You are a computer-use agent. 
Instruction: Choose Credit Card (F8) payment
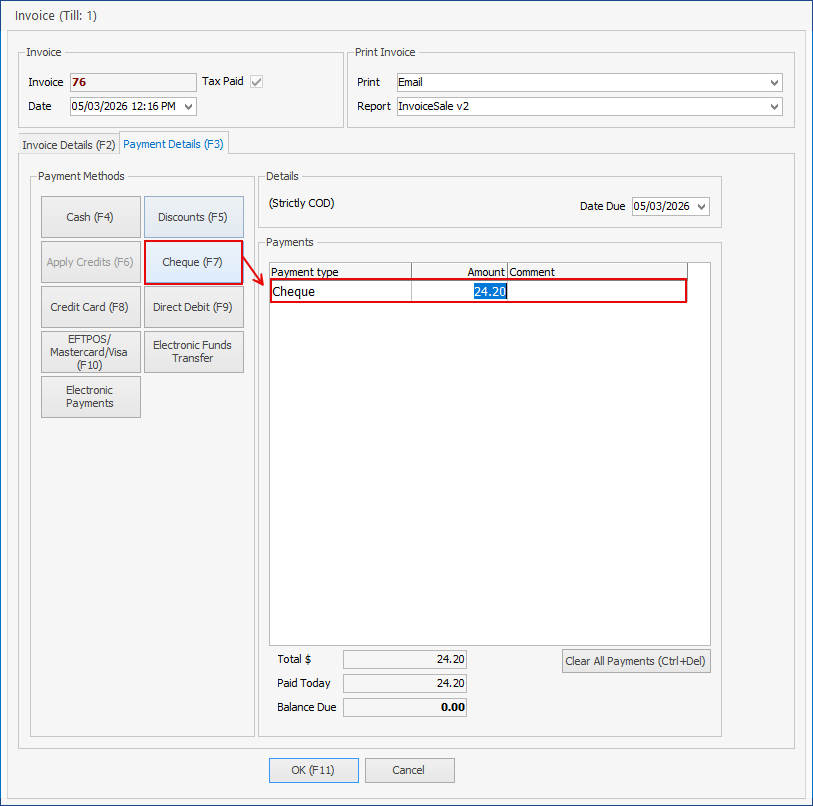click(x=91, y=307)
